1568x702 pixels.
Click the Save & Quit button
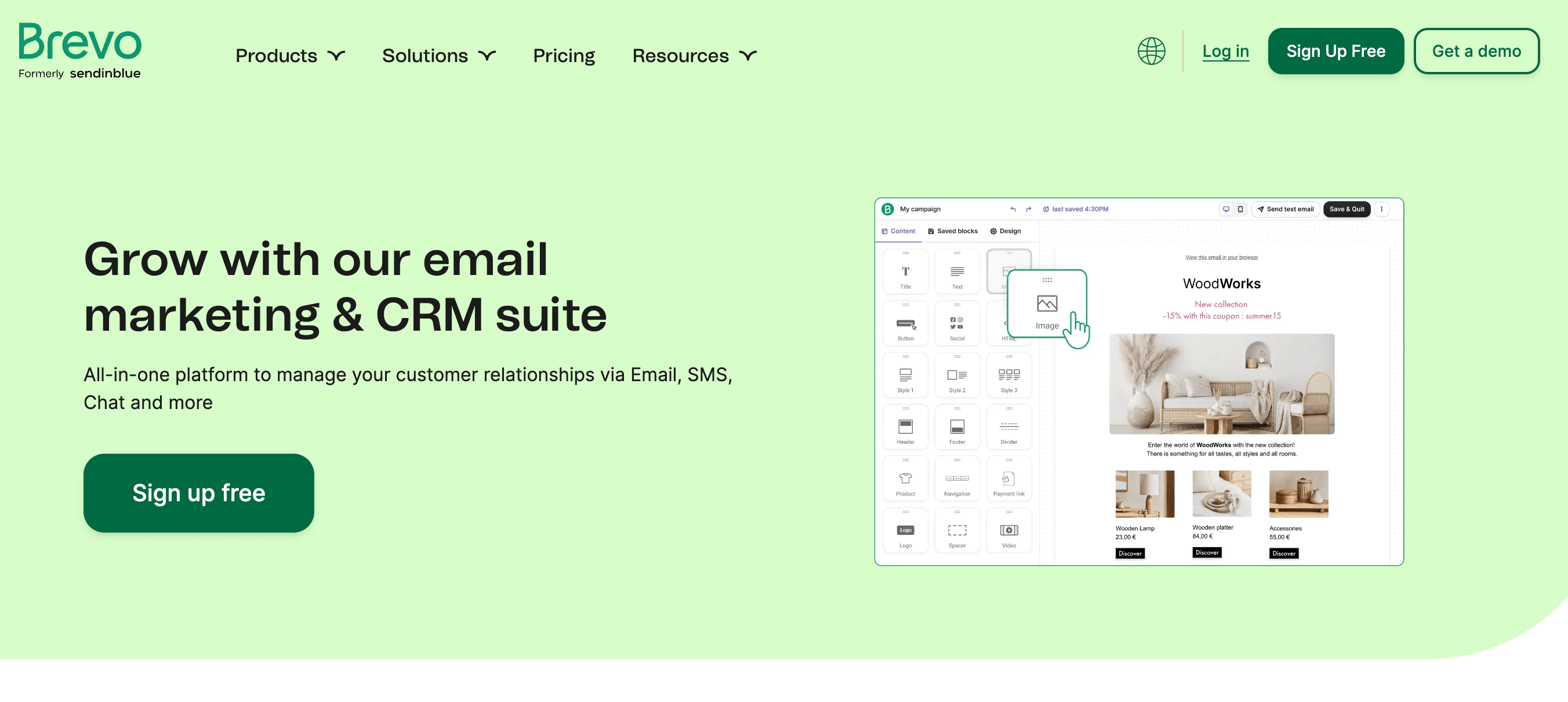click(1346, 209)
